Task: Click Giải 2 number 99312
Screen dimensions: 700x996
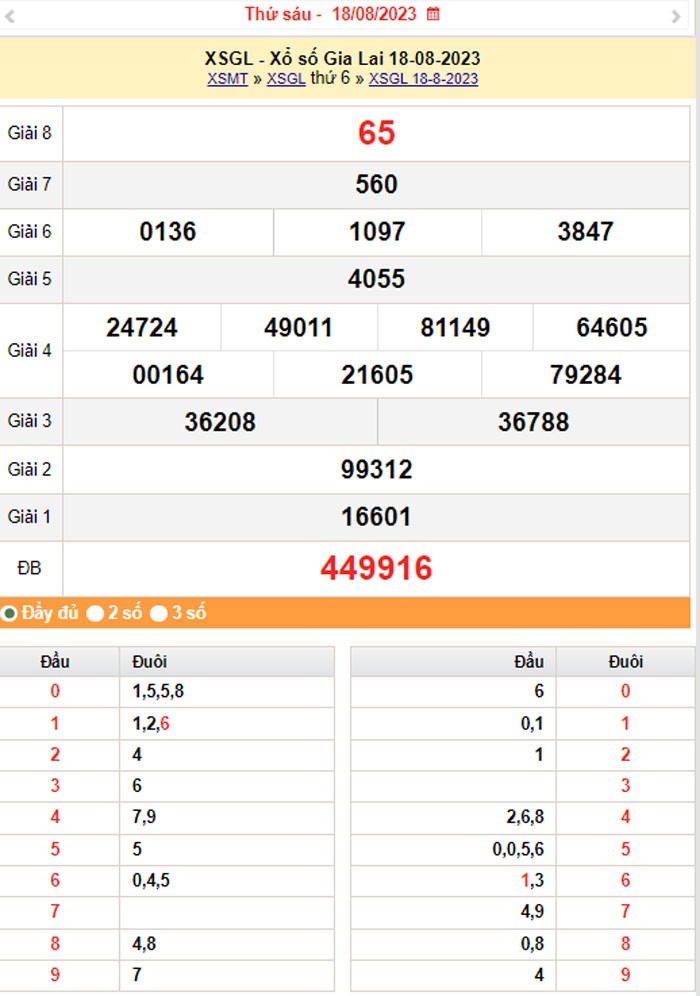Action: tap(376, 470)
